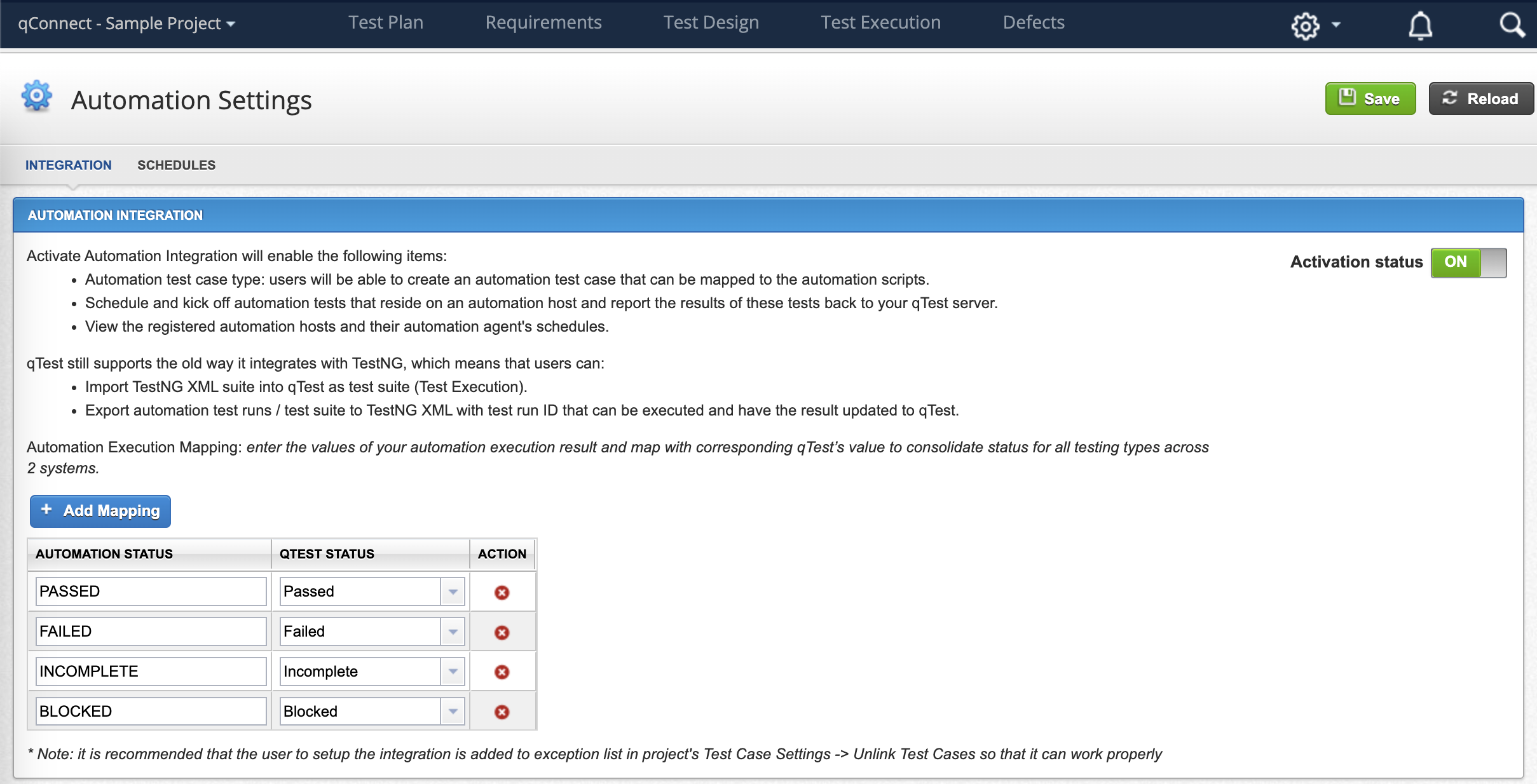Delete the FAILED mapping with red X
The image size is (1537, 784).
click(502, 632)
